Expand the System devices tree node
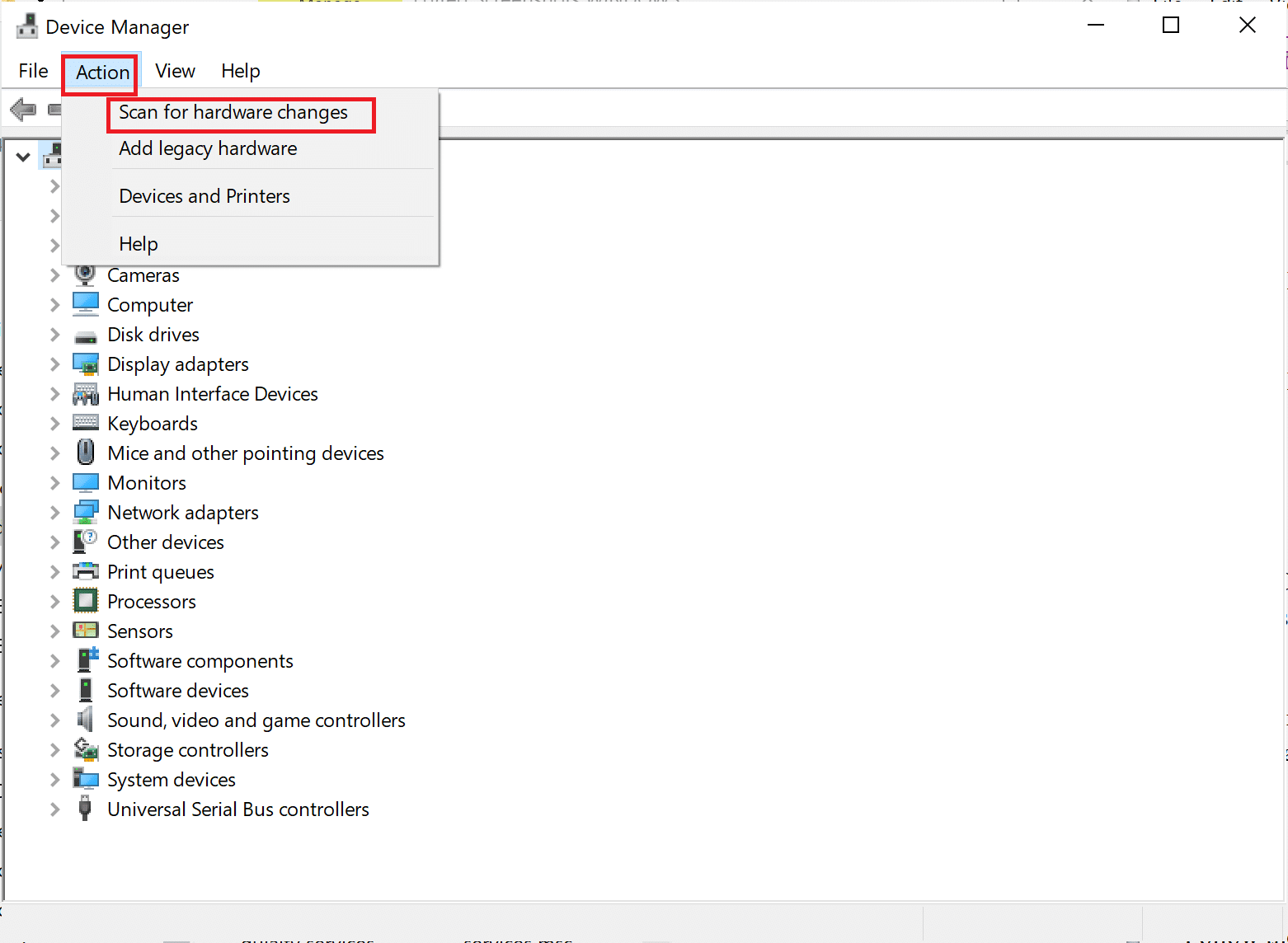Screen dimensions: 1288x943 click(x=54, y=779)
